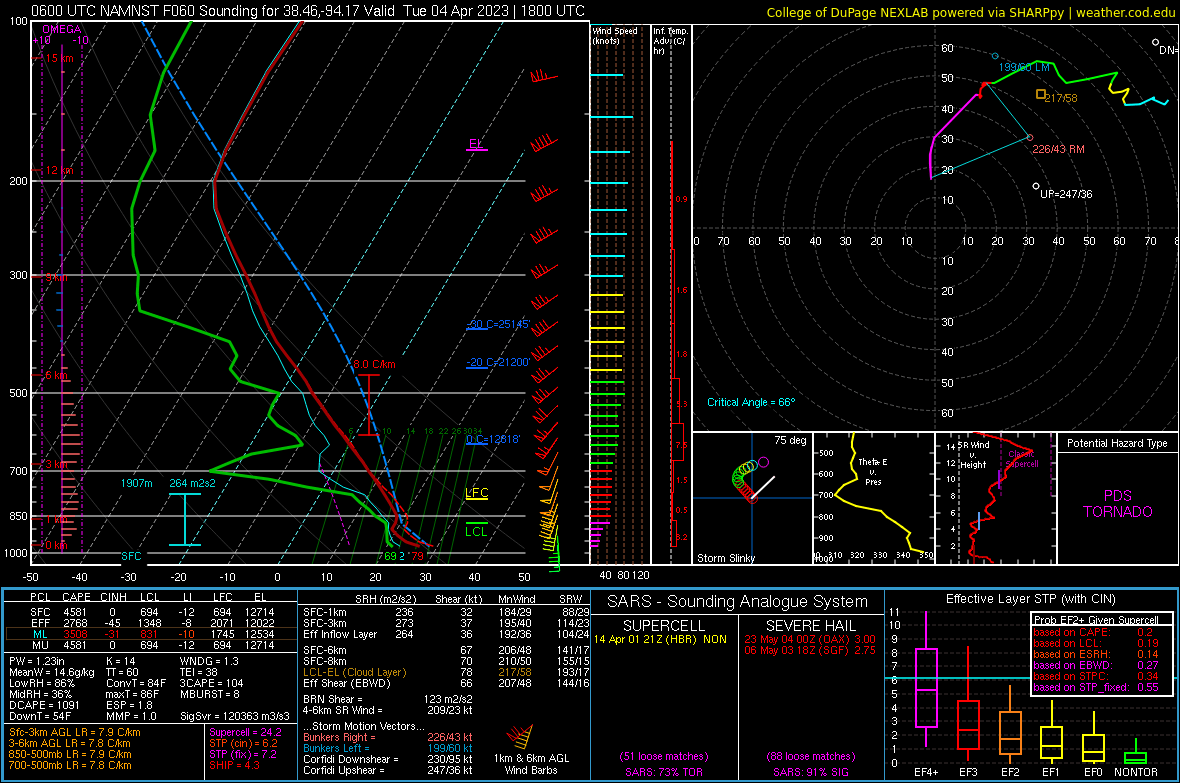
Task: Select the MU parcel row
Action: pyautogui.click(x=150, y=645)
